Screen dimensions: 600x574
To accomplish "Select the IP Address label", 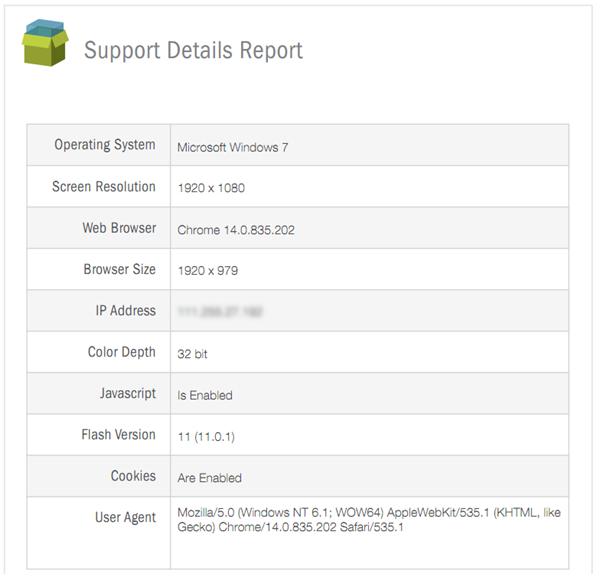I will (x=125, y=311).
